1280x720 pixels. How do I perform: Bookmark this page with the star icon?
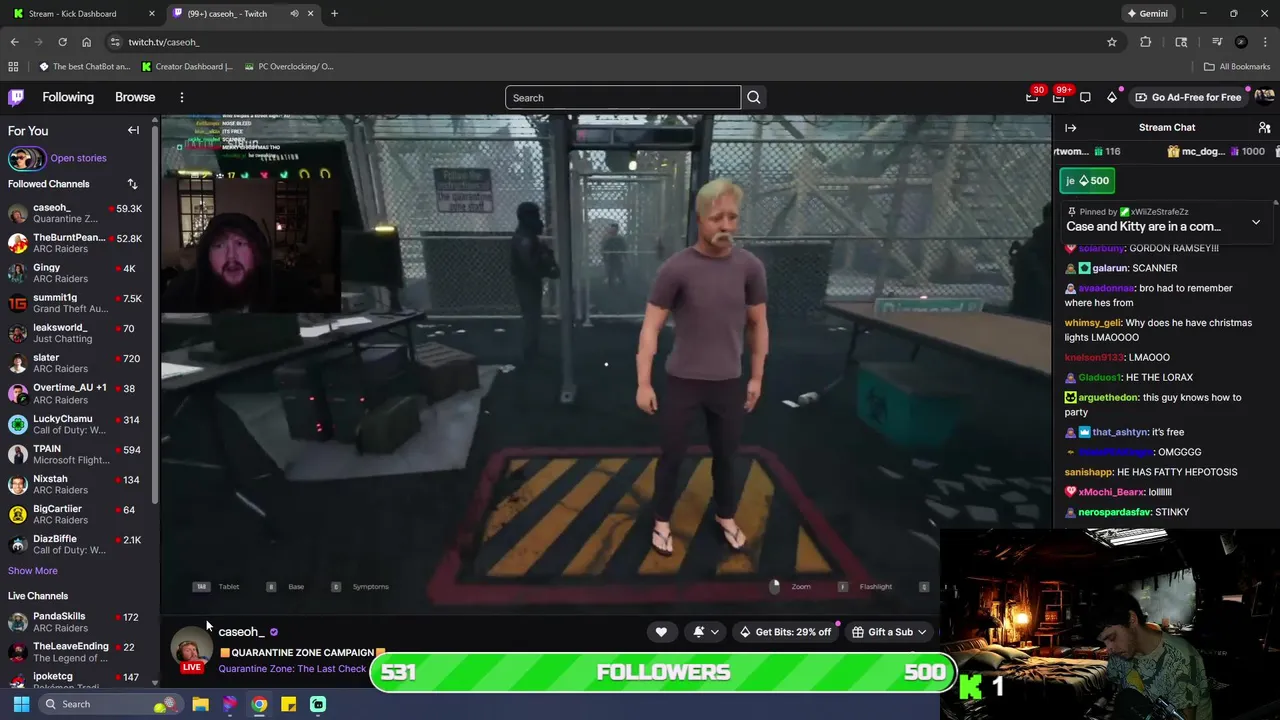coord(1111,42)
